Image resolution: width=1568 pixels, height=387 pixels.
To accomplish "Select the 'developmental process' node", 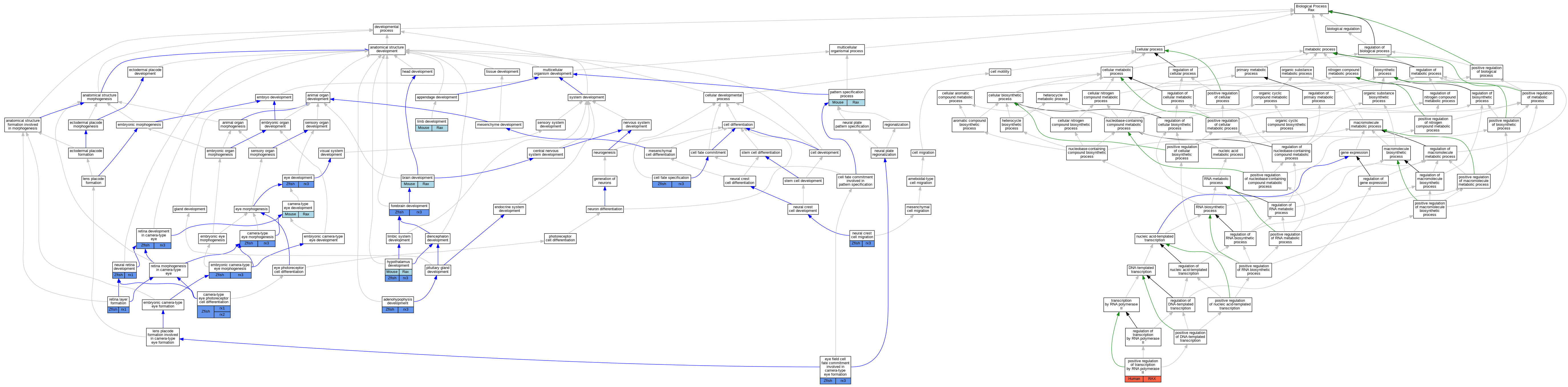I will (387, 29).
